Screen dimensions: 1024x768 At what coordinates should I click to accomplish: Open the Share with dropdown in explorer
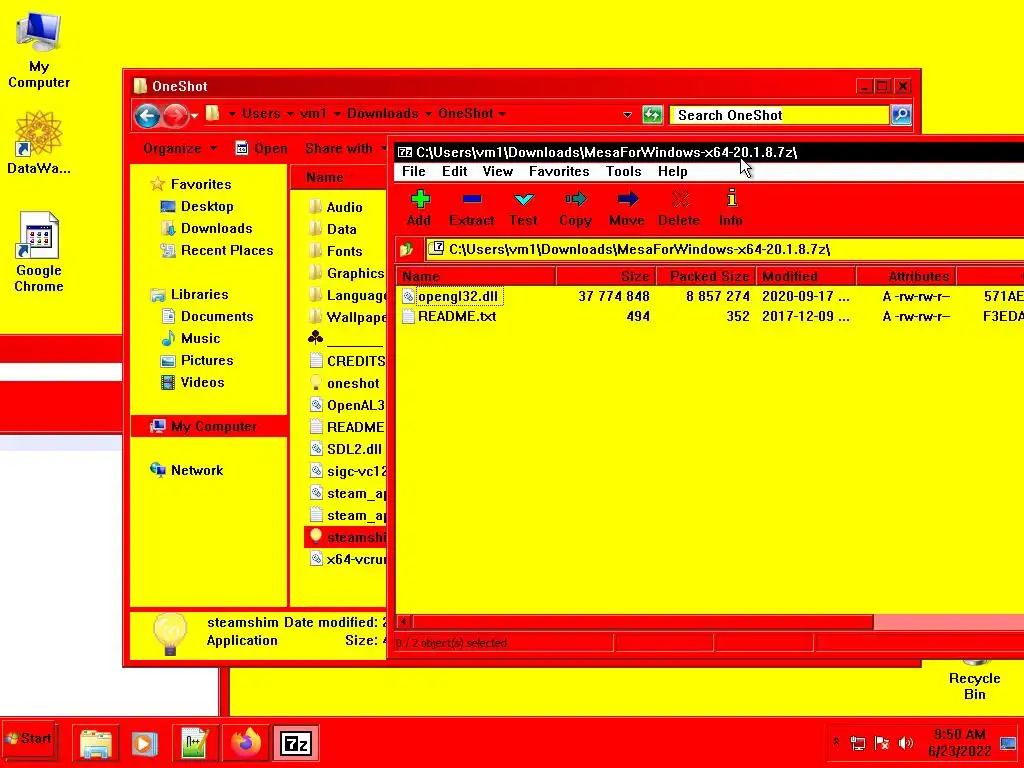click(346, 149)
